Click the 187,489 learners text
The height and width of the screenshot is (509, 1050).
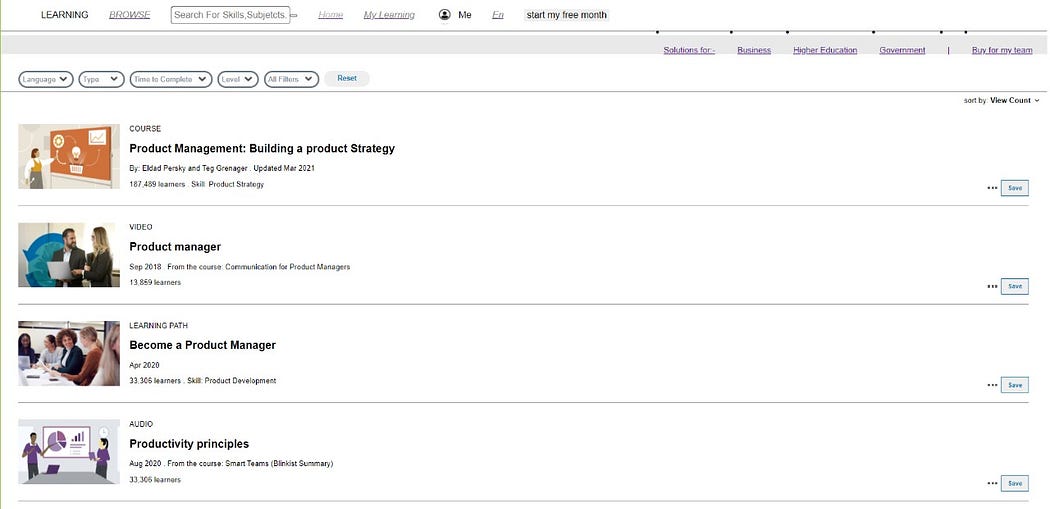[157, 184]
